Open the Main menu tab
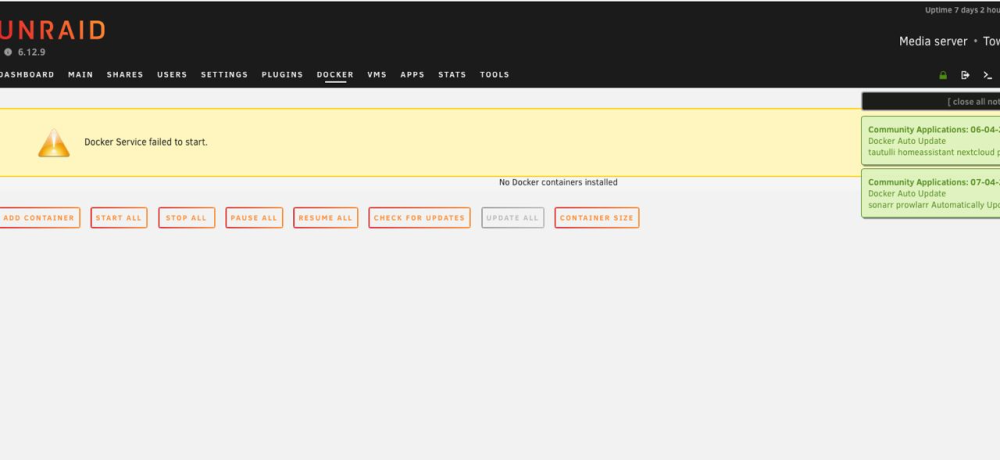Screen dimensions: 1000x460 coord(80,75)
